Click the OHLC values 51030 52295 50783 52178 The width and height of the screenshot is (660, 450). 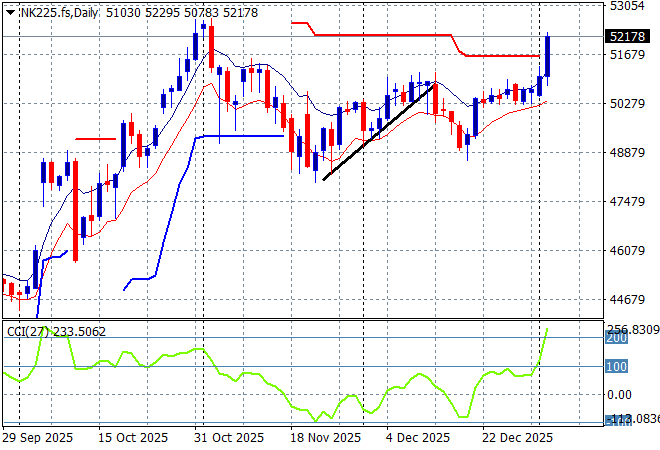coord(182,13)
